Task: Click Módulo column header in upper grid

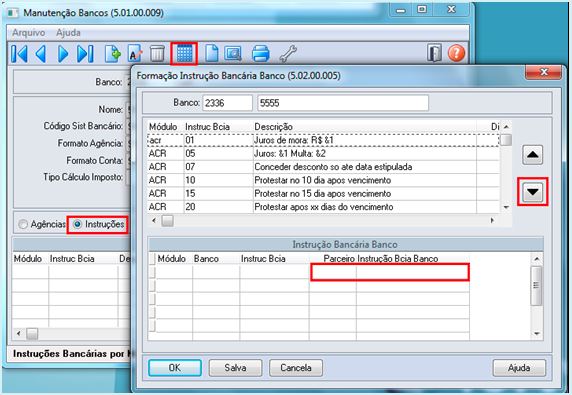Action: (163, 127)
